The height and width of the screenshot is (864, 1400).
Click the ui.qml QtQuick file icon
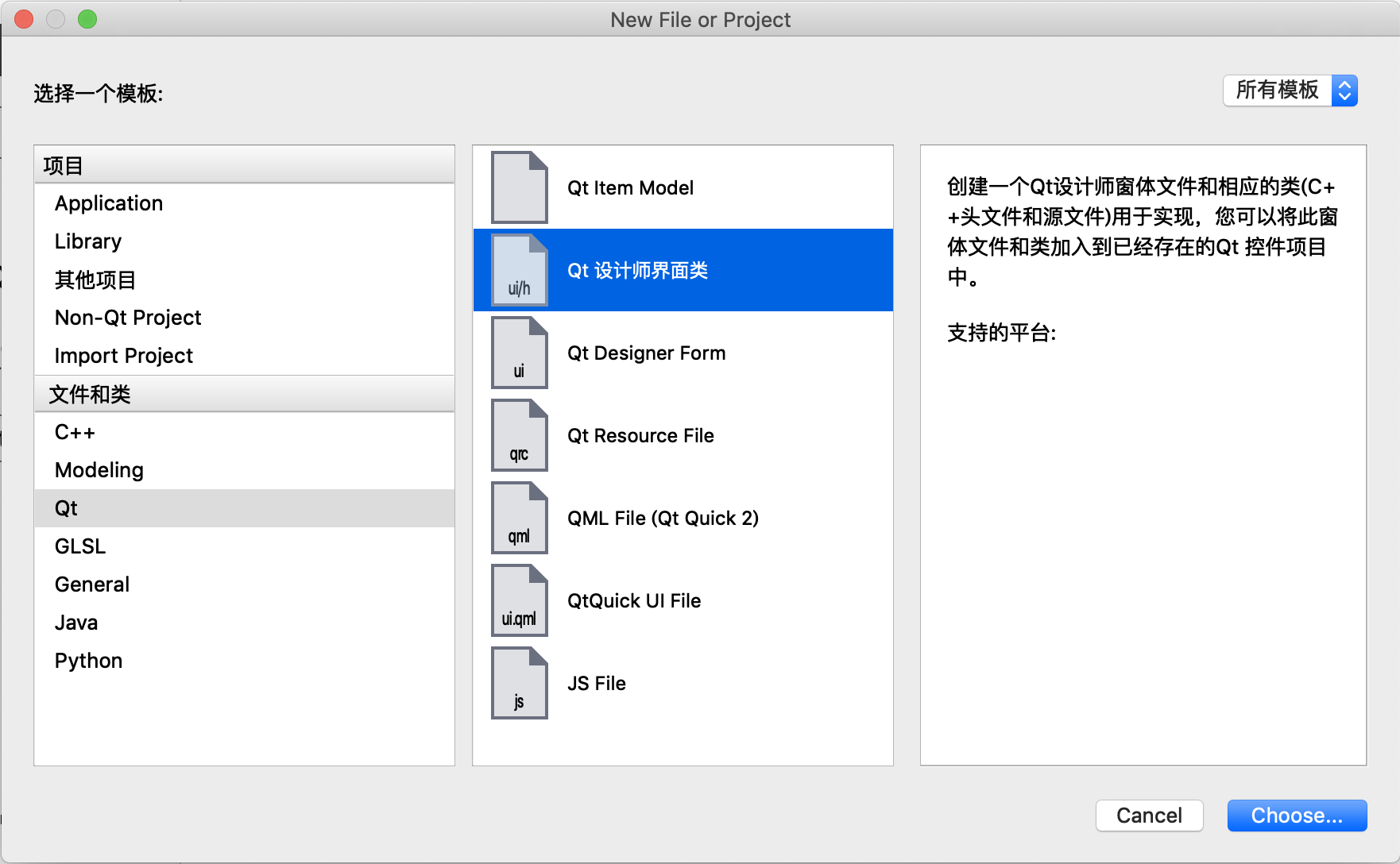519,600
